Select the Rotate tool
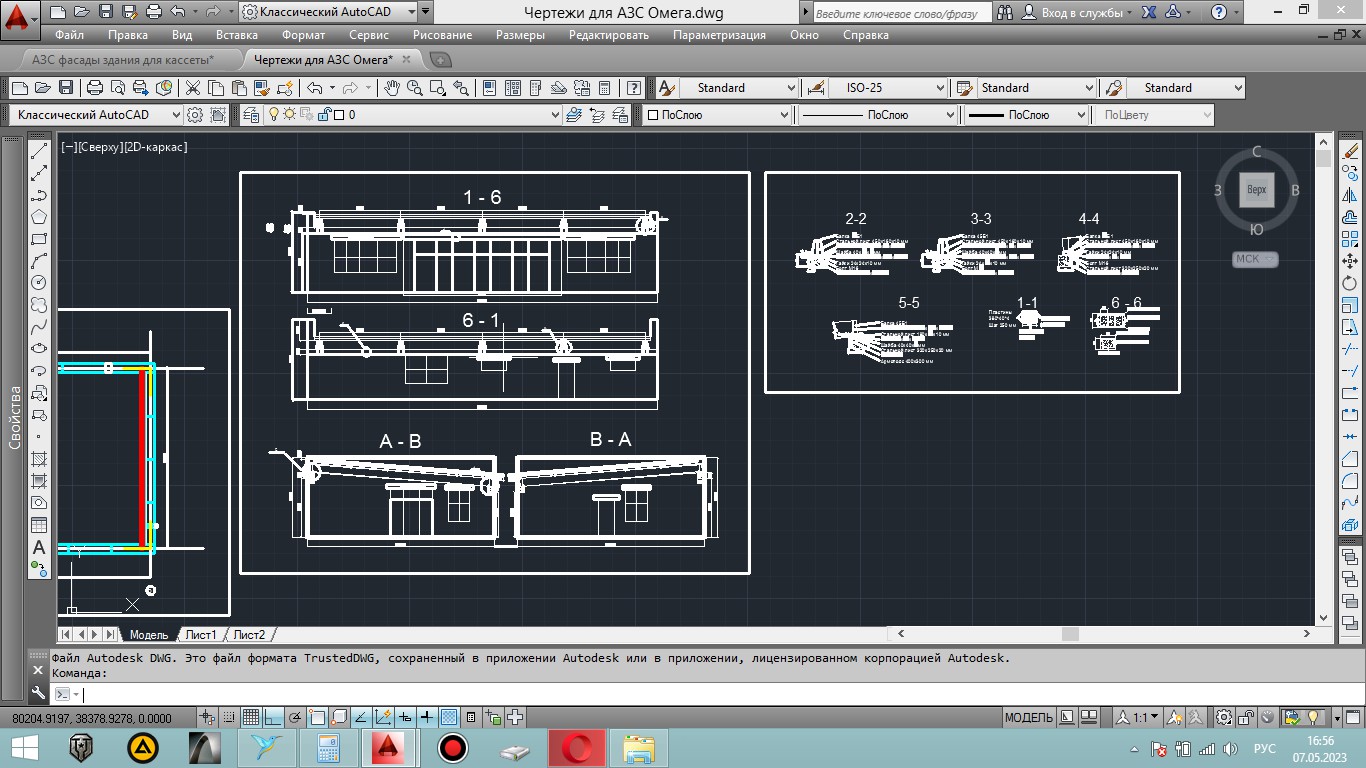Viewport: 1366px width, 768px height. (1350, 283)
